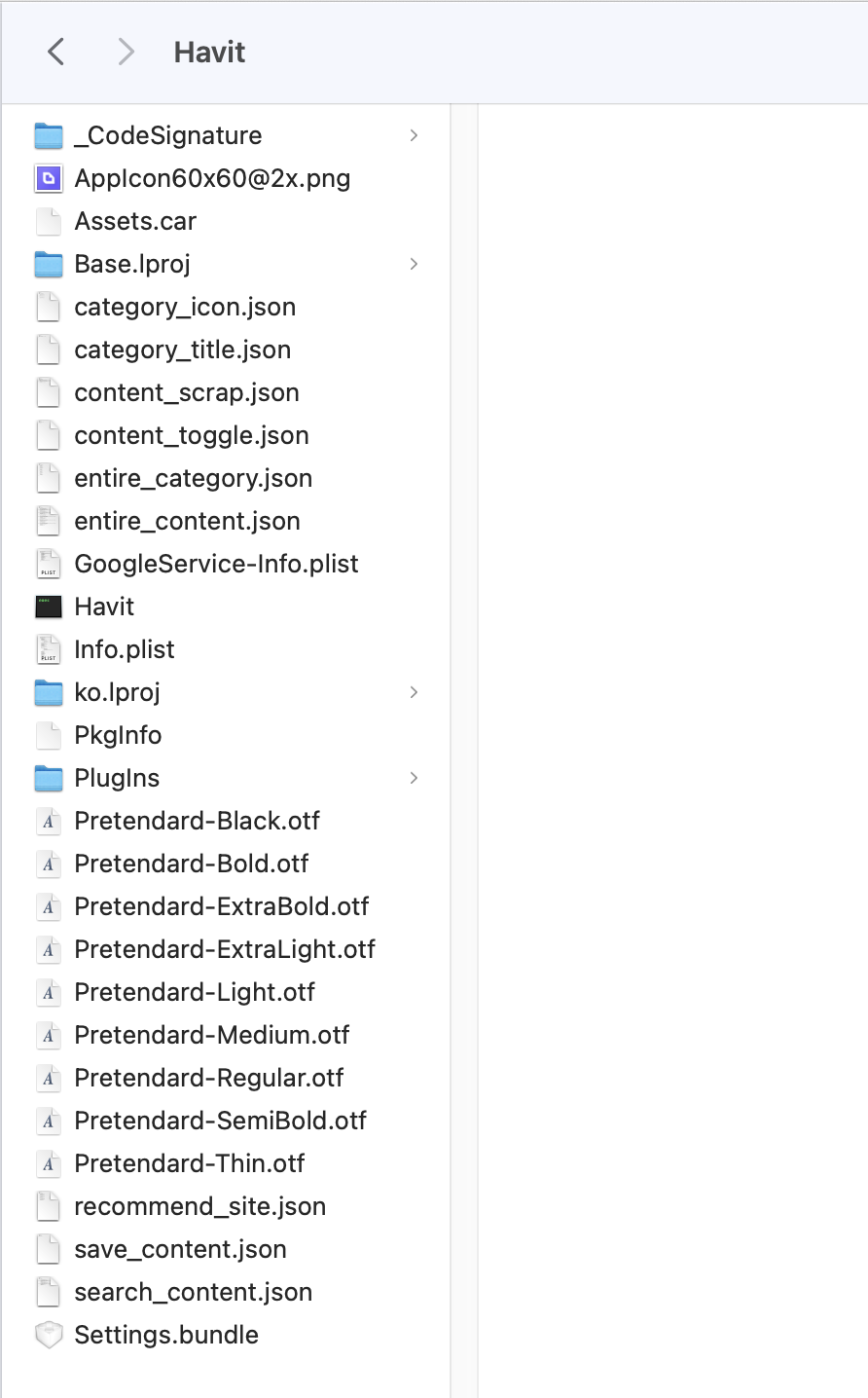Viewport: 868px width, 1398px height.
Task: Expand the Base.lproj folder chevron
Action: [x=415, y=264]
